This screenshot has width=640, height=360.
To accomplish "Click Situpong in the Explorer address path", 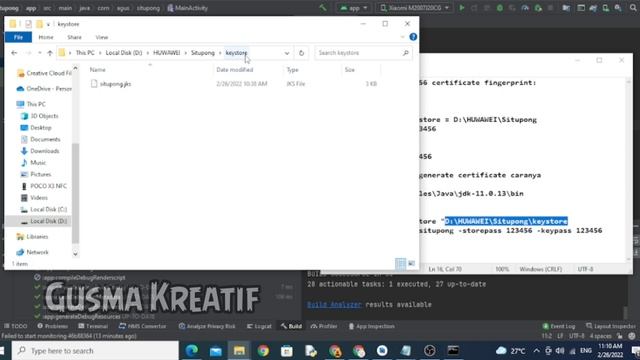I will 202,53.
